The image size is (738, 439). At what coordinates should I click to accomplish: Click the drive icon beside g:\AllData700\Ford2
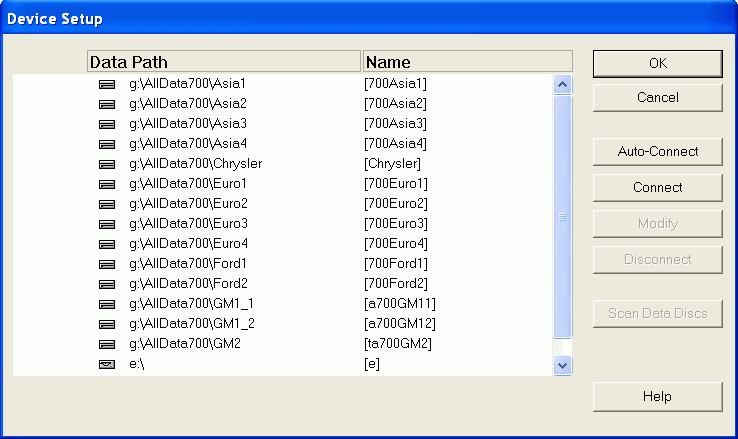[x=107, y=284]
